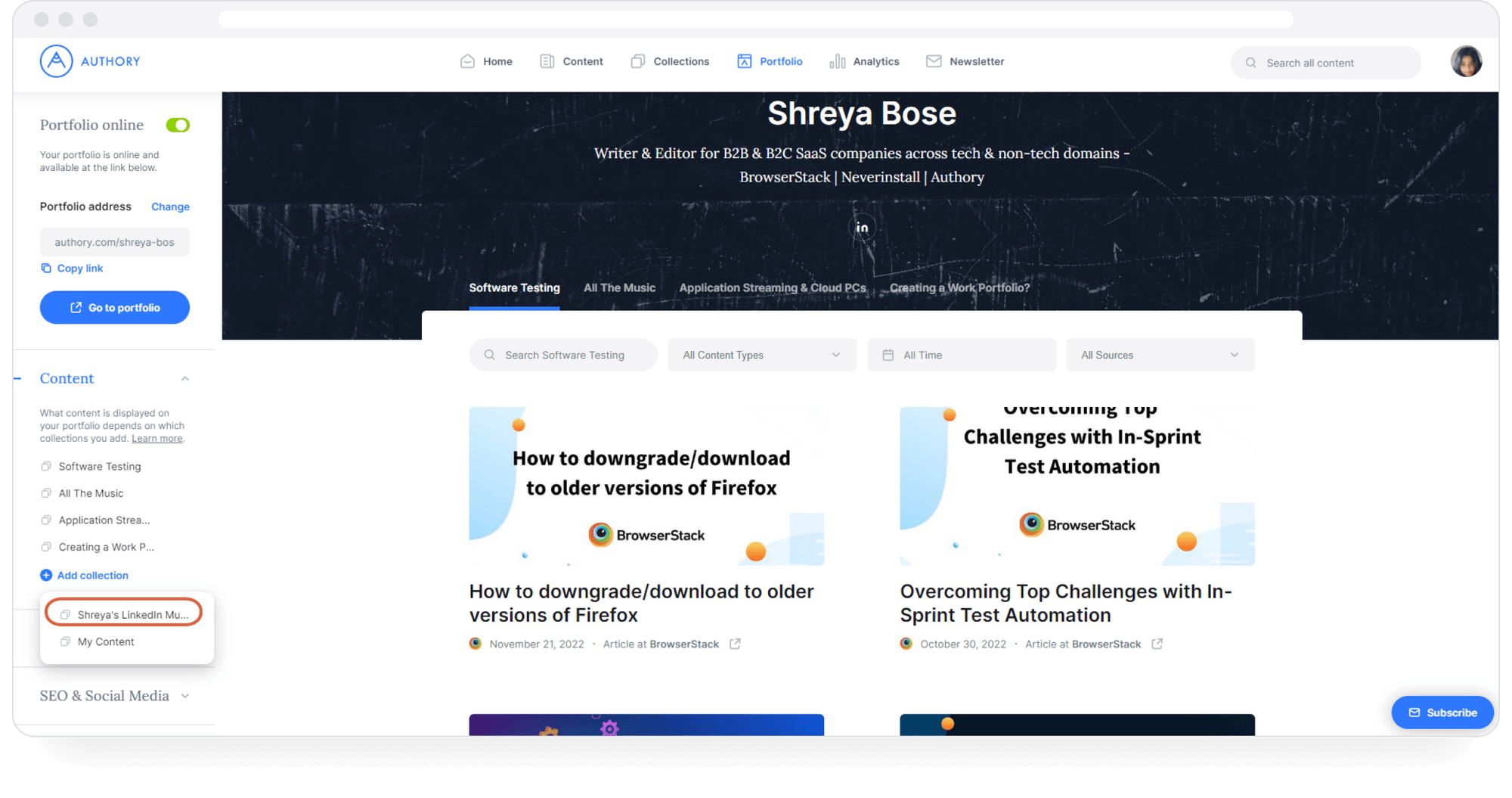Click the Search Software Testing field
This screenshot has width=1512, height=798.
tap(563, 356)
